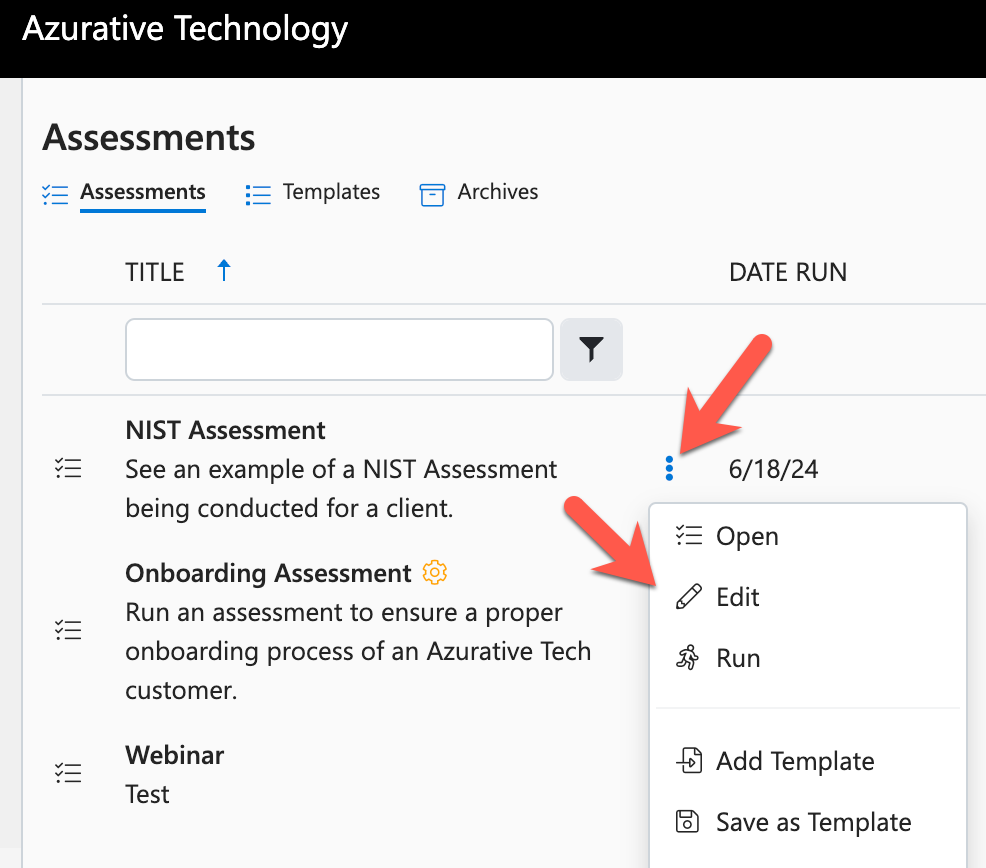Click the checklist icon next to Open
This screenshot has width=986, height=868.
[689, 536]
